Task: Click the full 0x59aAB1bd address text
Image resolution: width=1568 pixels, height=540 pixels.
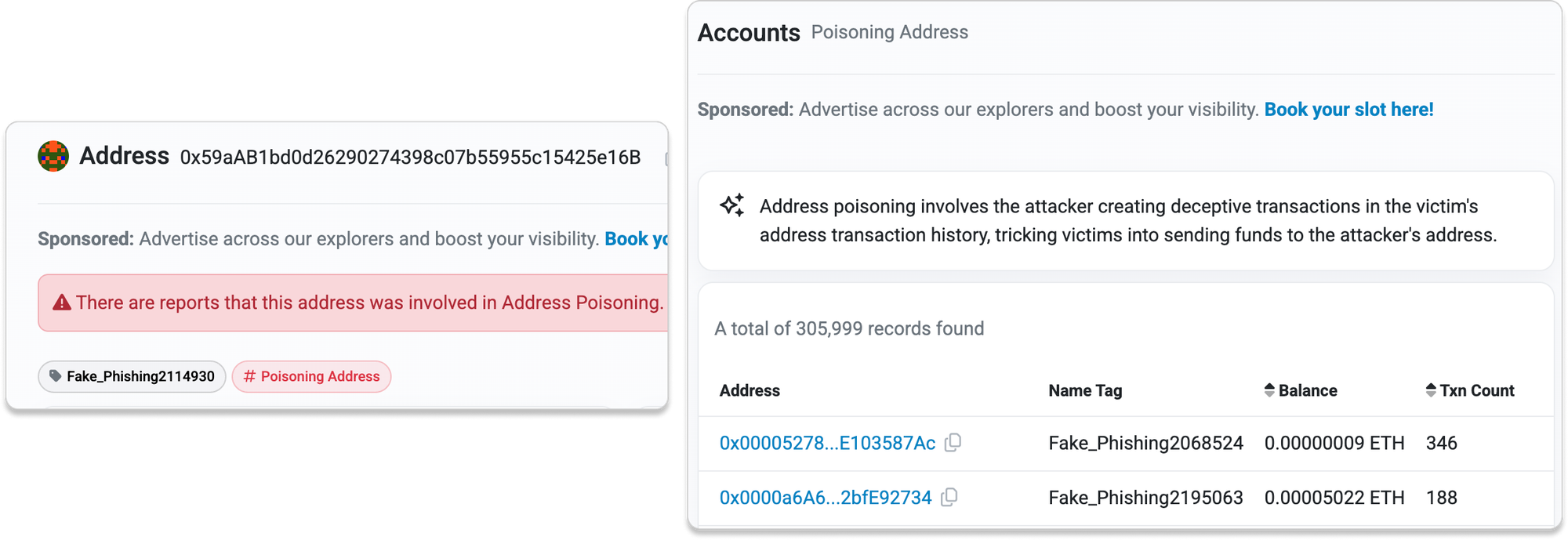Action: (x=410, y=158)
